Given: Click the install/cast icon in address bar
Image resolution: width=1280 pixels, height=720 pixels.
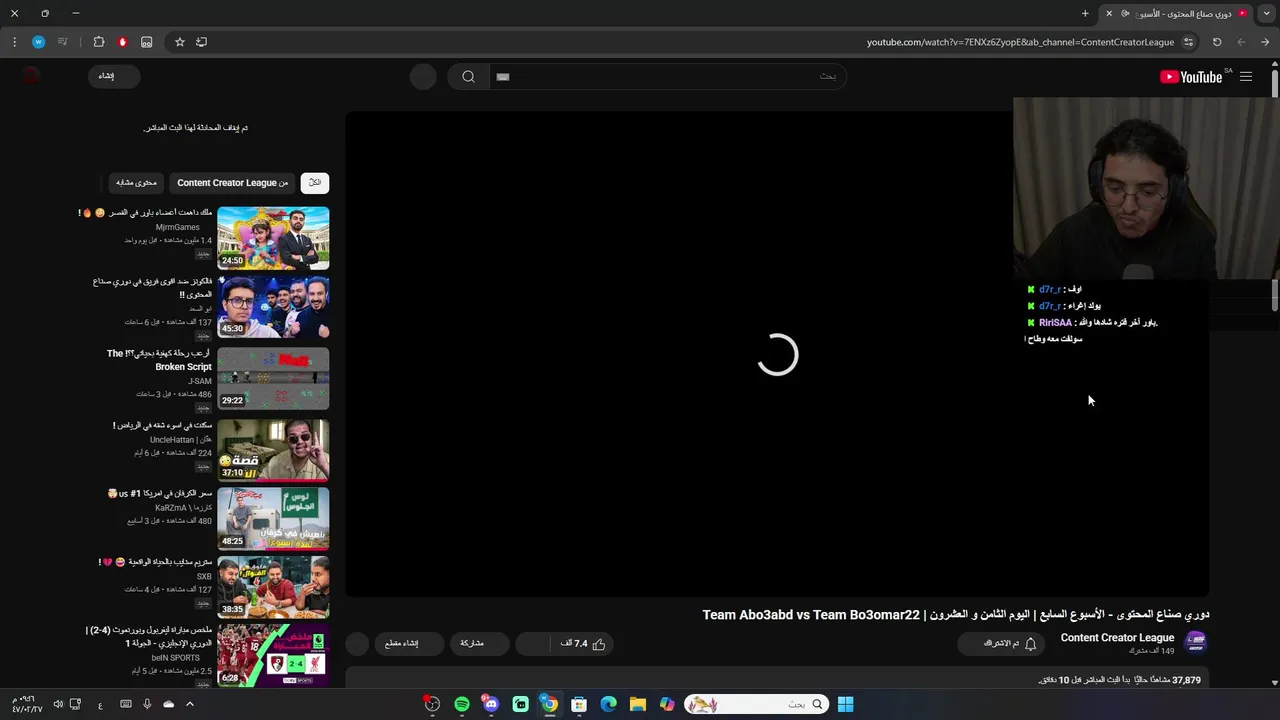Looking at the screenshot, I should point(202,42).
